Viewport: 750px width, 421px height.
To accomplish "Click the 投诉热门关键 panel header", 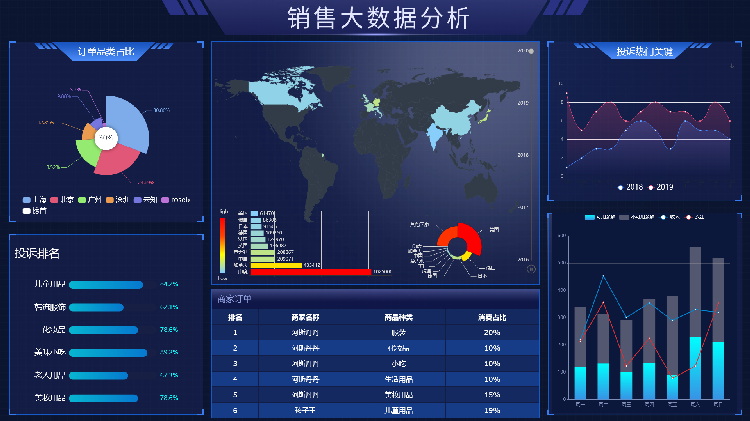I will click(644, 51).
